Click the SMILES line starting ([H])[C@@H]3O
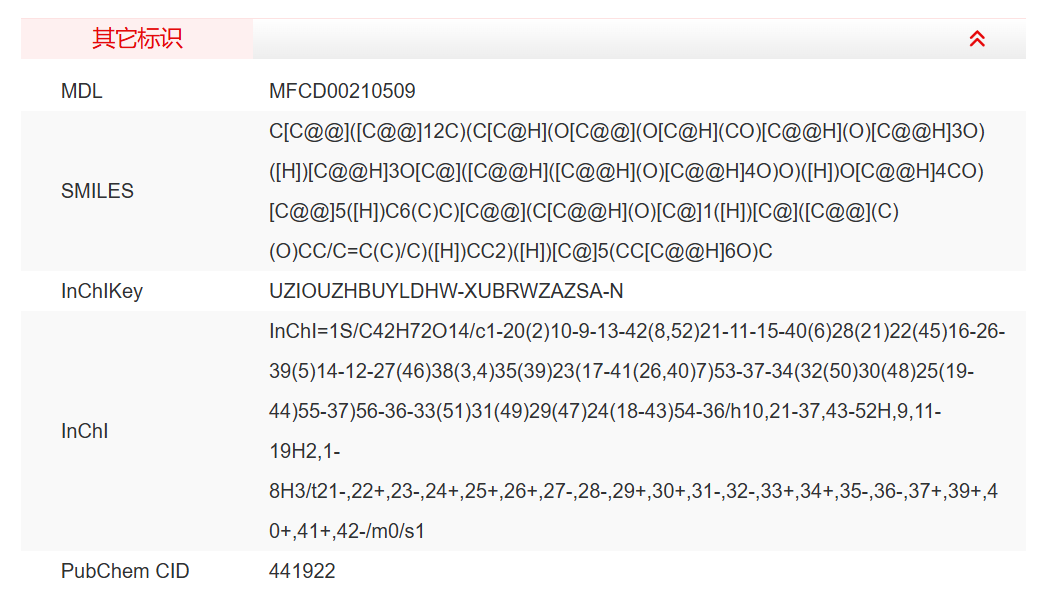Viewport: 1037px width, 608px height. (x=627, y=171)
